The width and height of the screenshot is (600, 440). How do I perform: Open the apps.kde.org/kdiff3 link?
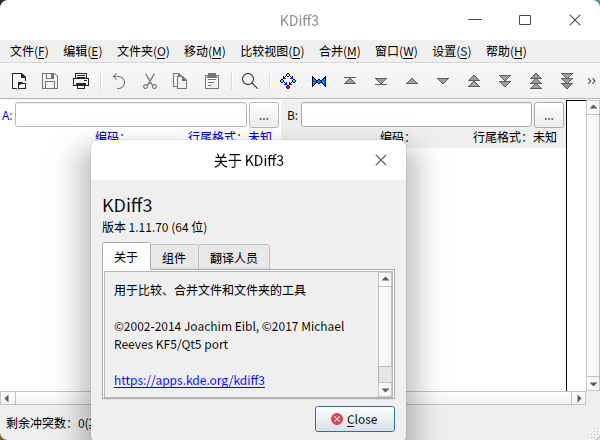pyautogui.click(x=189, y=381)
